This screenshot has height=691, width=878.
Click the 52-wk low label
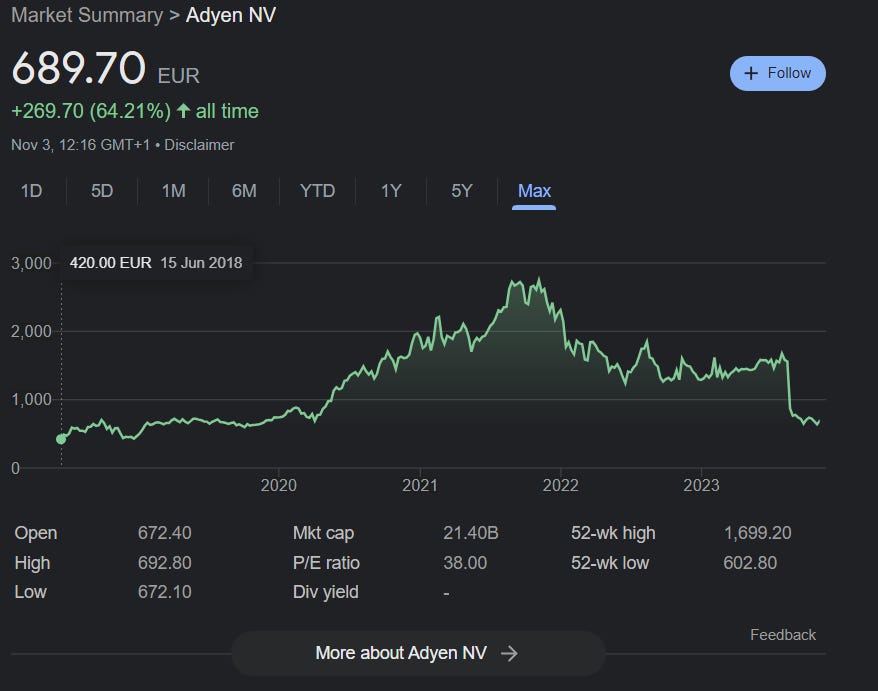(610, 563)
